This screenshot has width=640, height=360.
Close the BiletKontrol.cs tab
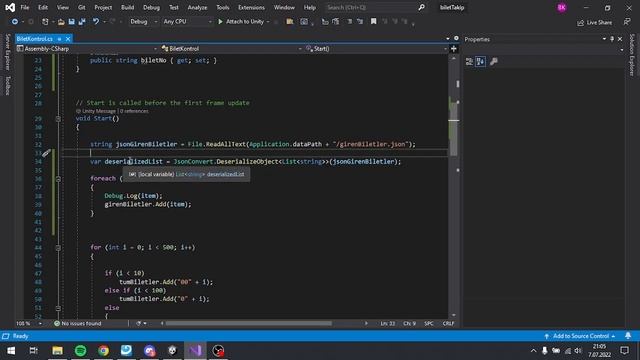(68, 39)
